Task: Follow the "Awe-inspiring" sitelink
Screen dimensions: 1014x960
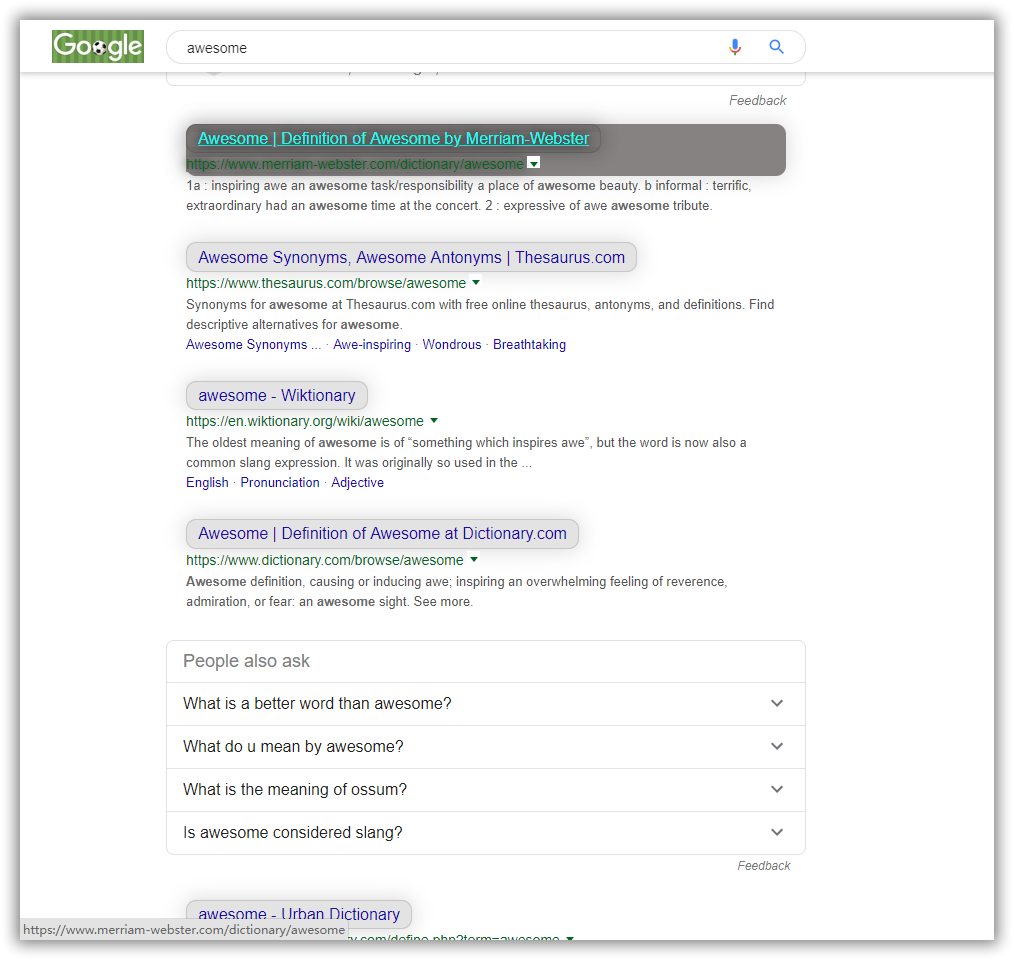Action: tap(372, 345)
